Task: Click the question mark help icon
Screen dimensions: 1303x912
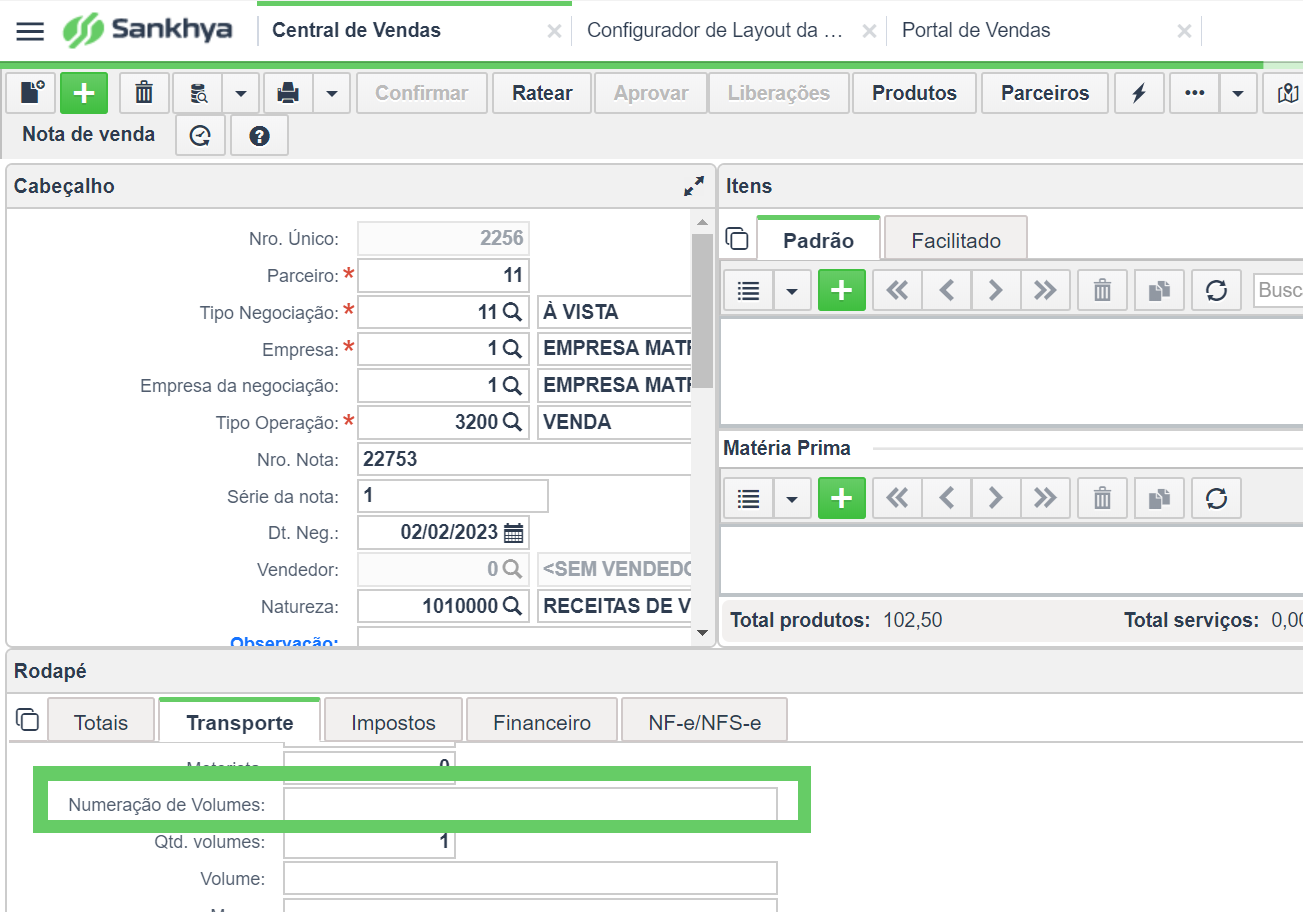Action: click(260, 136)
